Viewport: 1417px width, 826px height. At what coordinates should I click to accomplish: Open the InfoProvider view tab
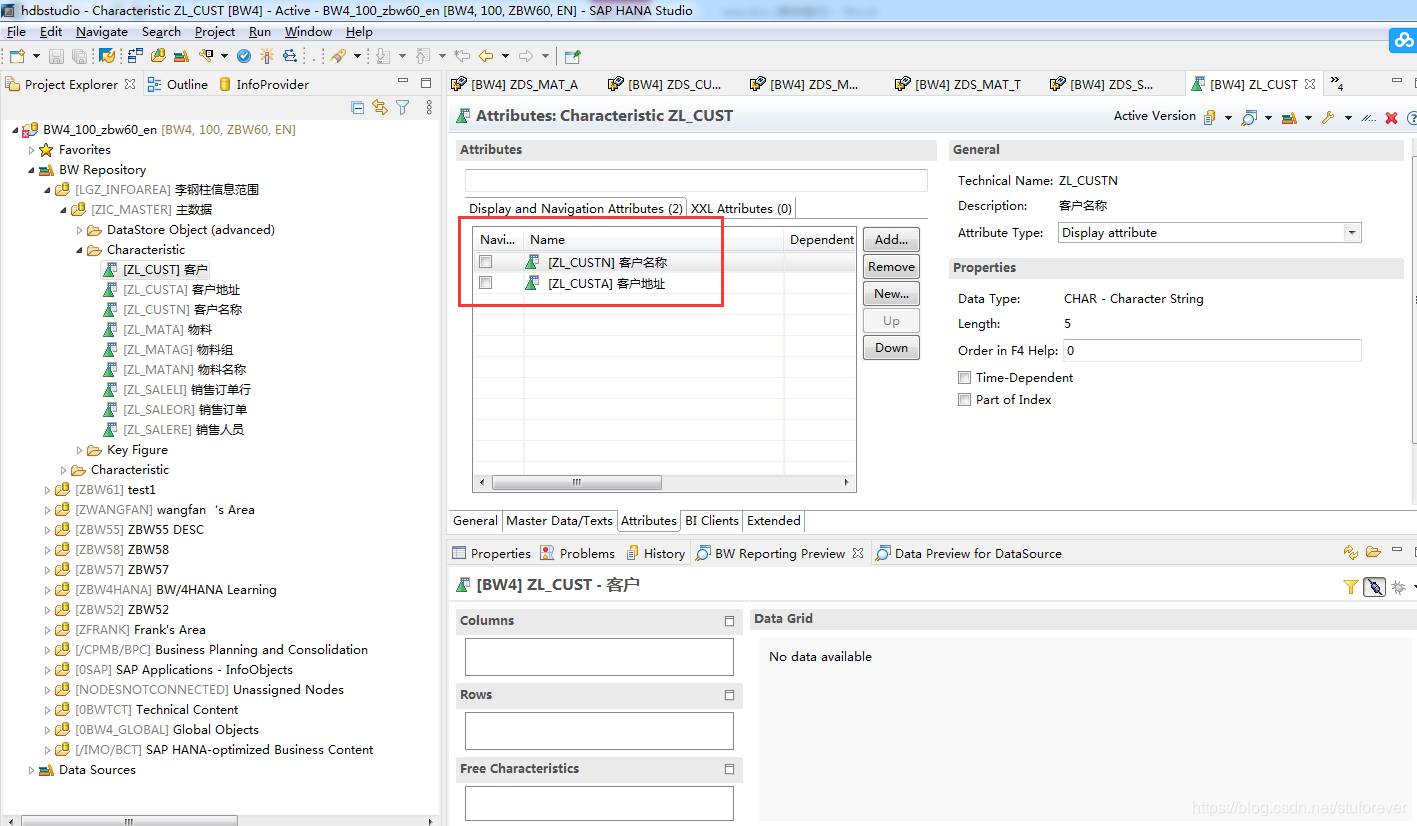[264, 85]
